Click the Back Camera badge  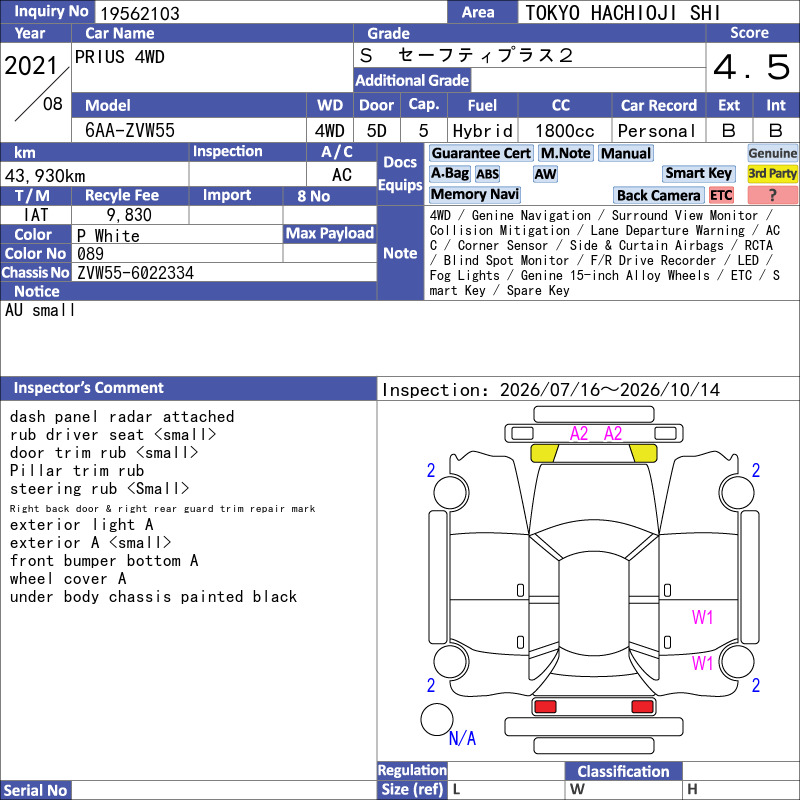click(659, 195)
